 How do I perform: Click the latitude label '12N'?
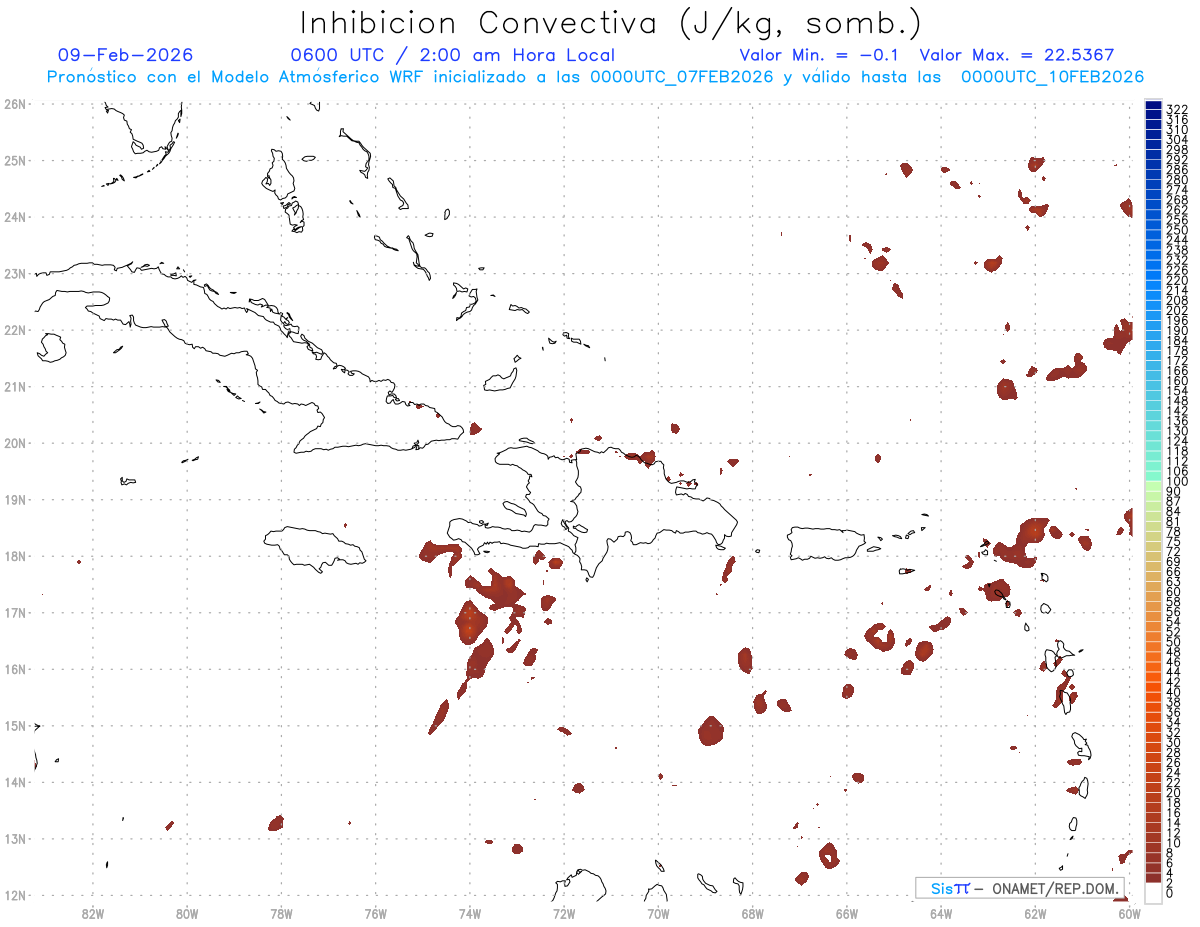coord(14,895)
